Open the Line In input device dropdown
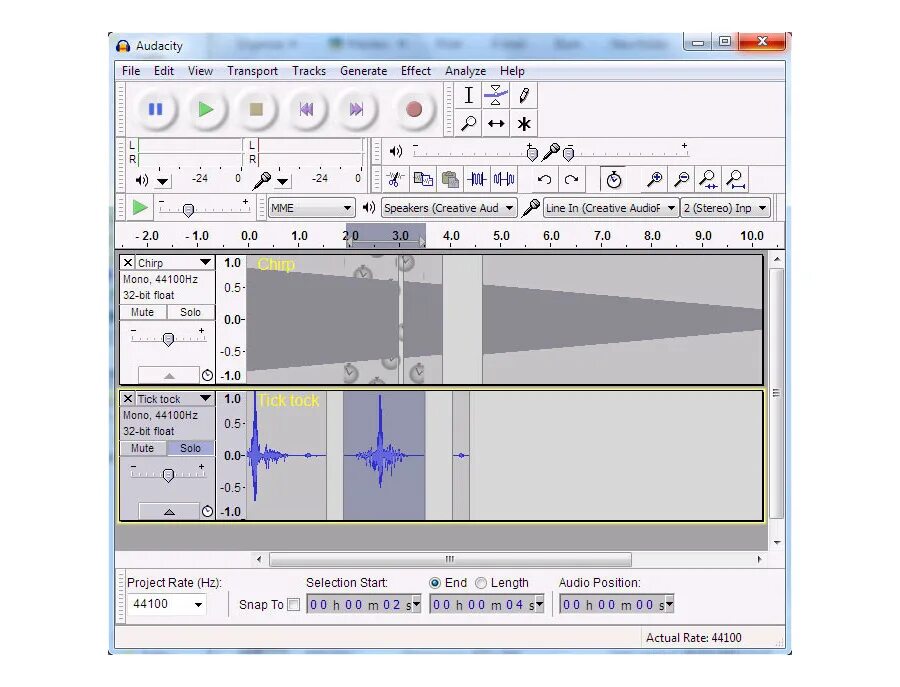 click(610, 208)
